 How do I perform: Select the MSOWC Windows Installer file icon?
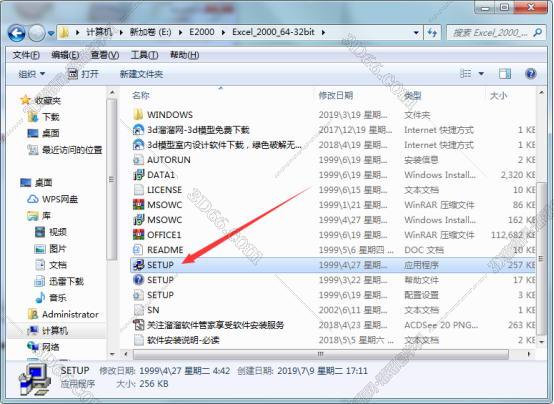point(138,220)
